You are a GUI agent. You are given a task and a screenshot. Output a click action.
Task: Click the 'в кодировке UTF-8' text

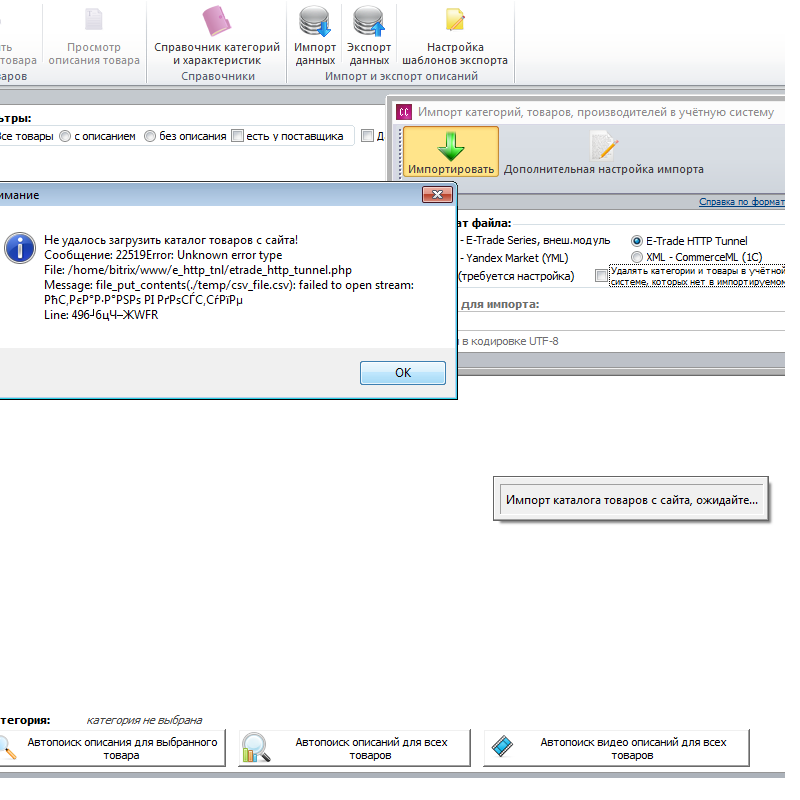(510, 341)
